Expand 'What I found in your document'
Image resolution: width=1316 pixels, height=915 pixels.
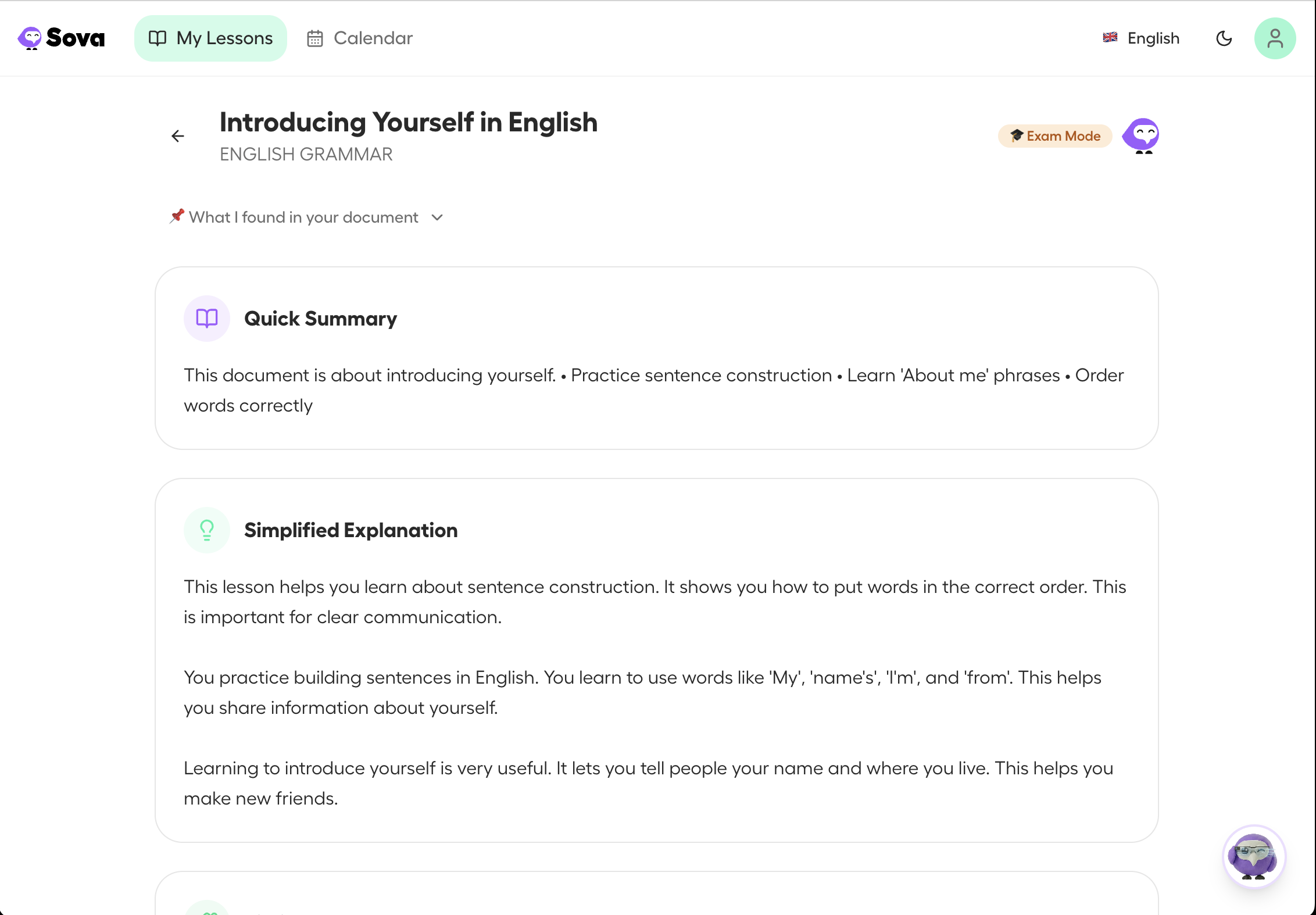click(303, 217)
